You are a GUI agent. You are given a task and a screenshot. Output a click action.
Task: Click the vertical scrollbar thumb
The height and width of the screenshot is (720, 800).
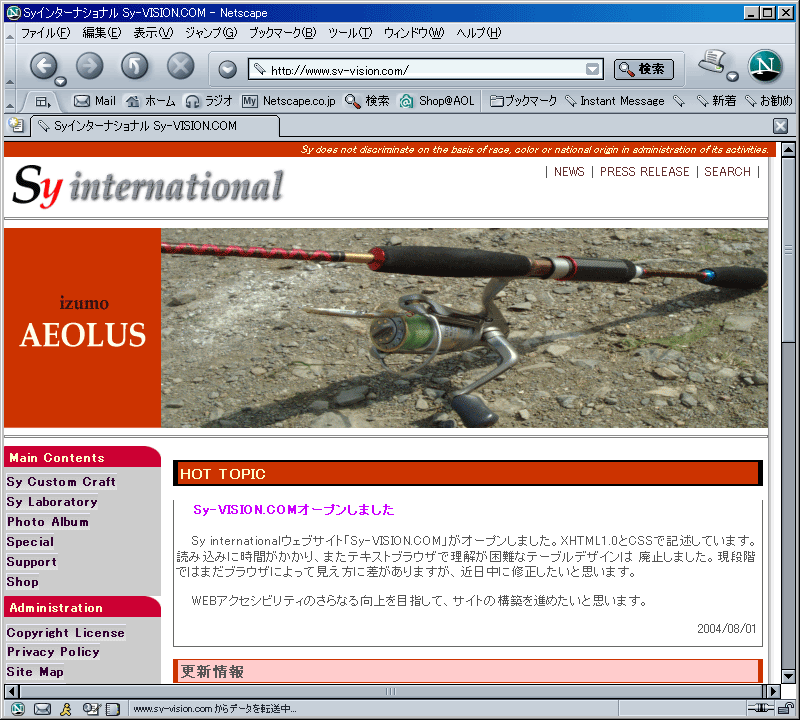788,250
